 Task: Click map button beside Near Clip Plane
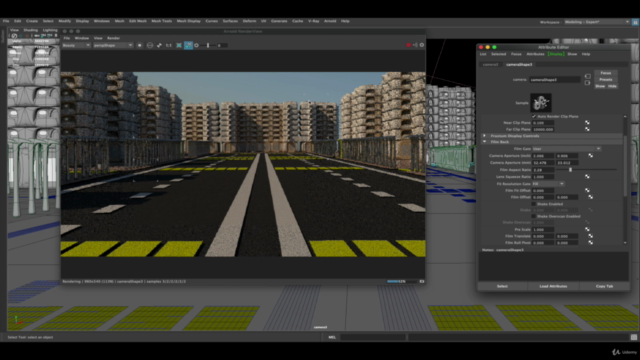(587, 122)
